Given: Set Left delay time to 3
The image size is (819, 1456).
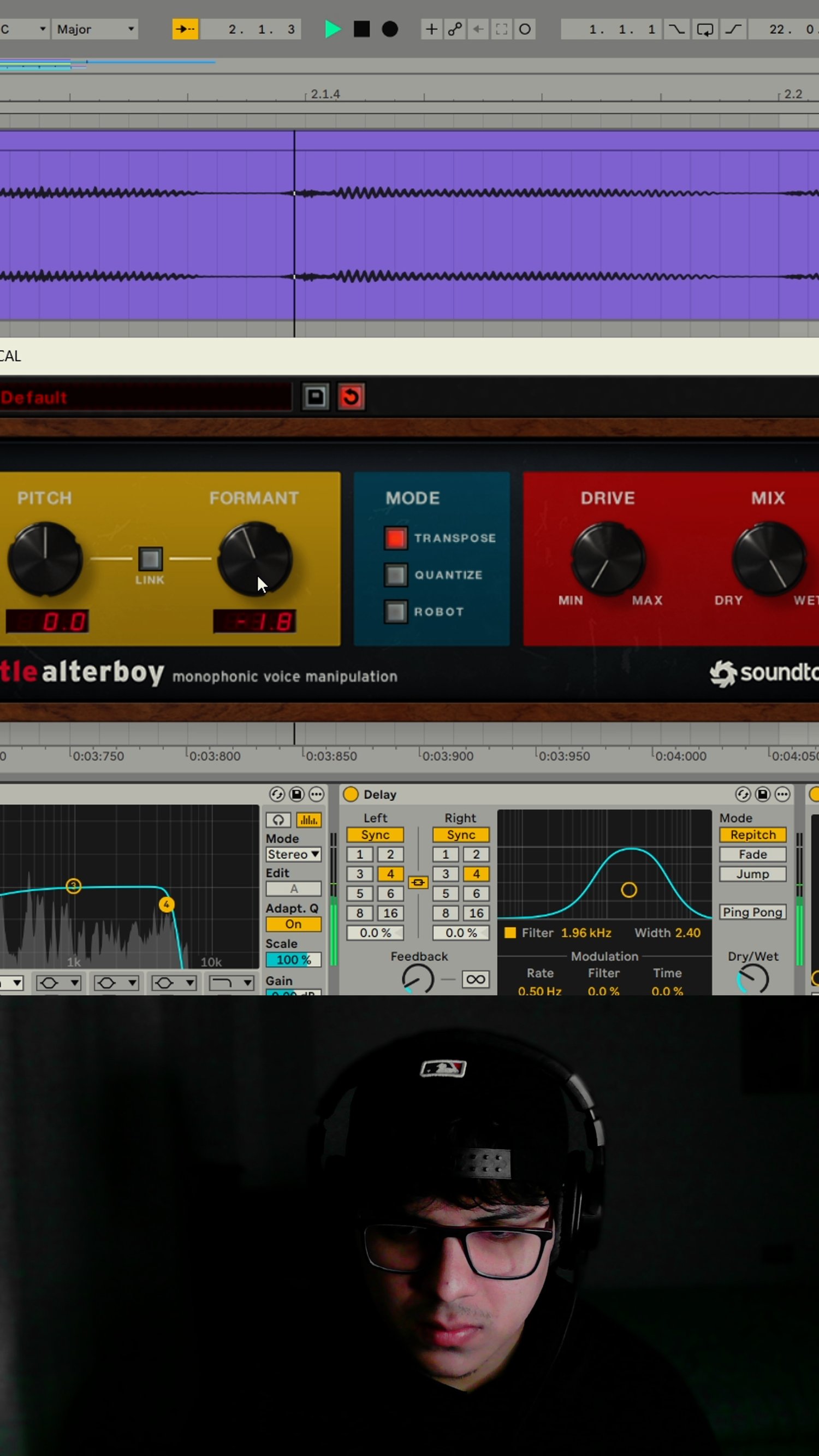Looking at the screenshot, I should (x=359, y=874).
